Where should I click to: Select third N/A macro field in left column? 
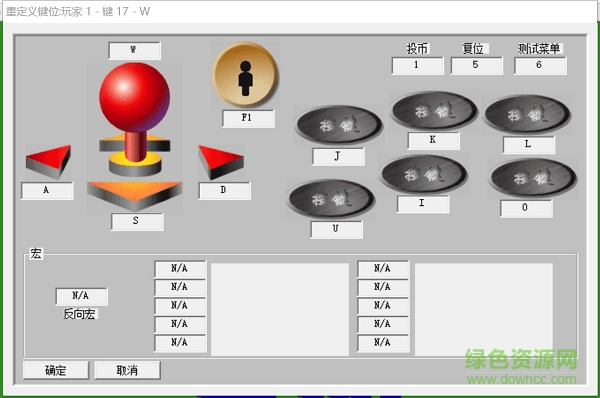pyautogui.click(x=180, y=306)
